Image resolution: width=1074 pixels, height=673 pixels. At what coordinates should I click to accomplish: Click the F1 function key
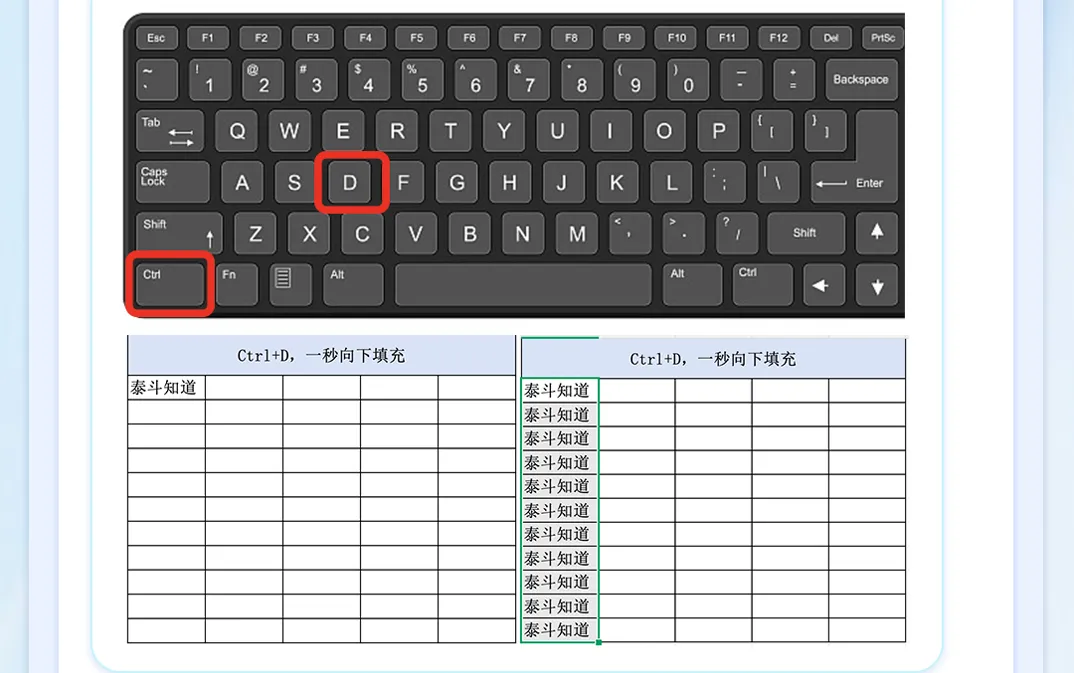tap(208, 38)
